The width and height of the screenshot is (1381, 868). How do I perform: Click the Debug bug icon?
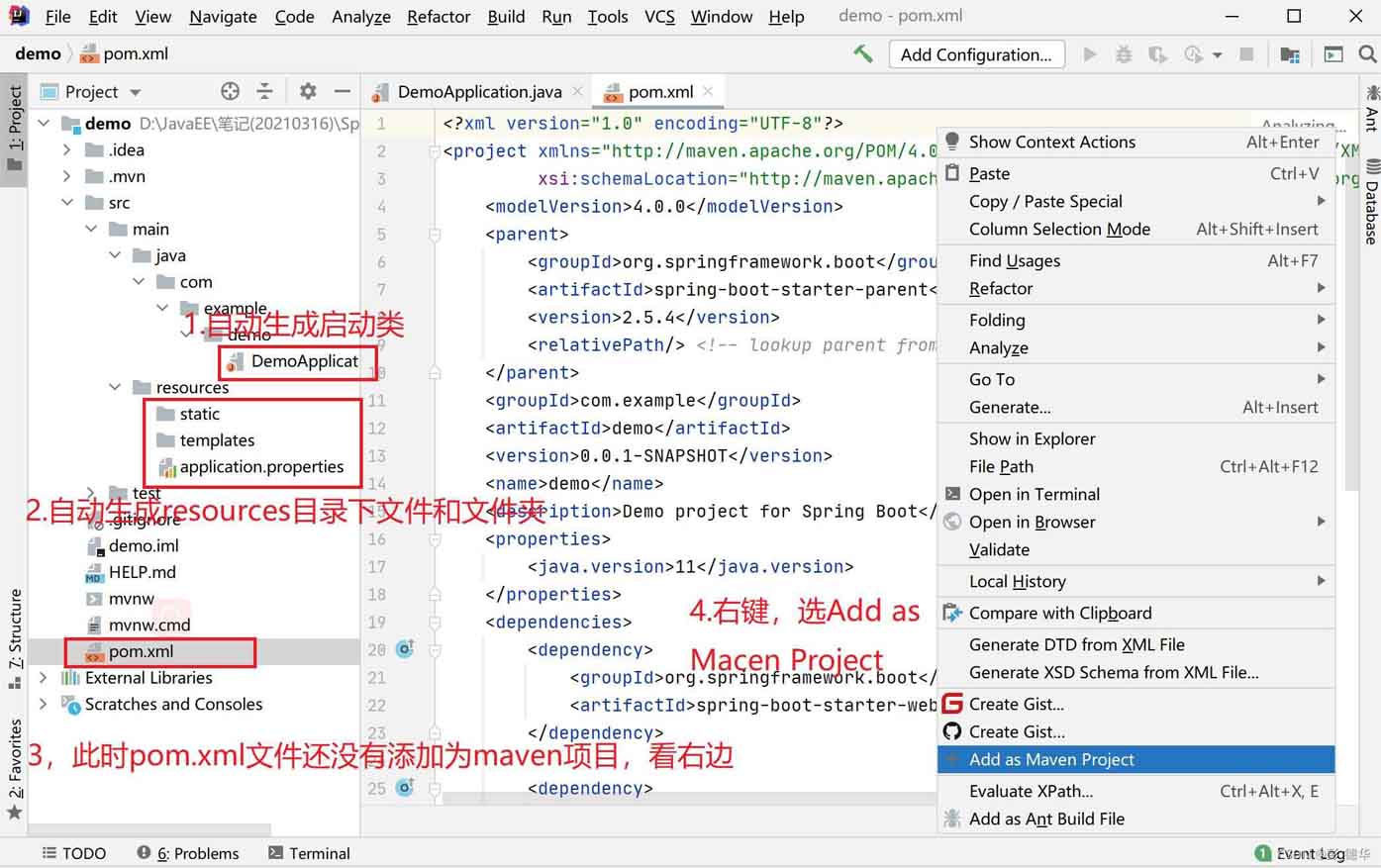point(1124,54)
